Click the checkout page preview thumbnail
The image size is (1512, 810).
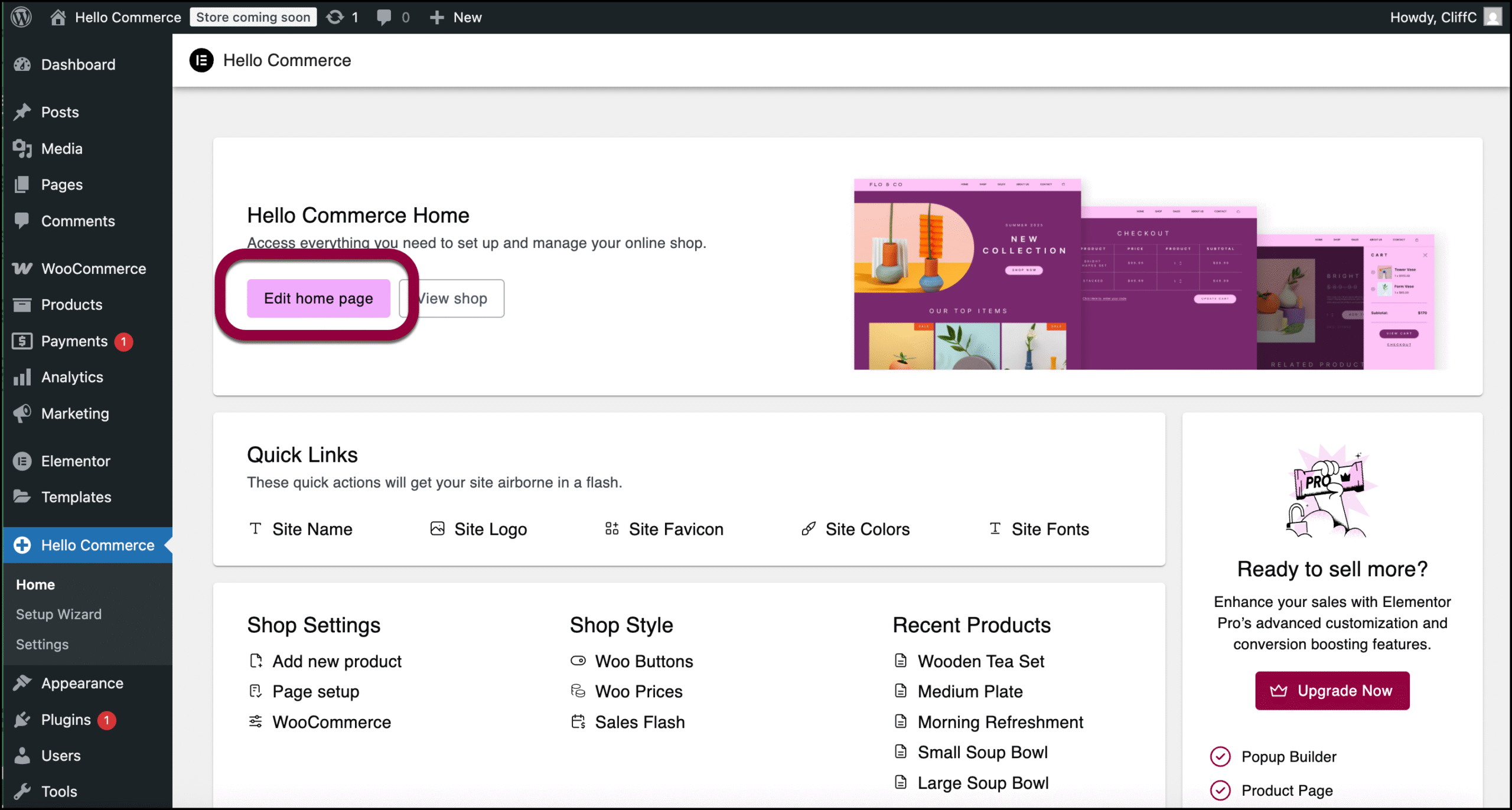1169,288
